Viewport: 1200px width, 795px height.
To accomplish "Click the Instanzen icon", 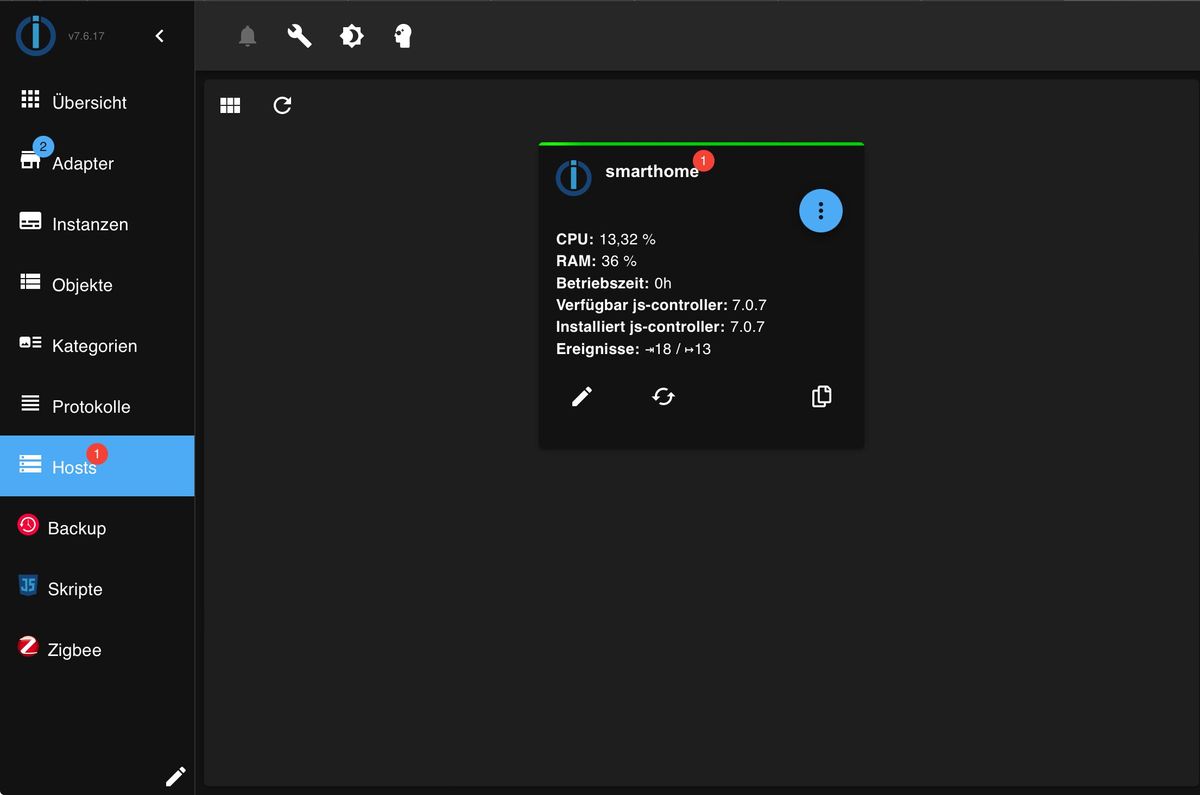I will [30, 221].
